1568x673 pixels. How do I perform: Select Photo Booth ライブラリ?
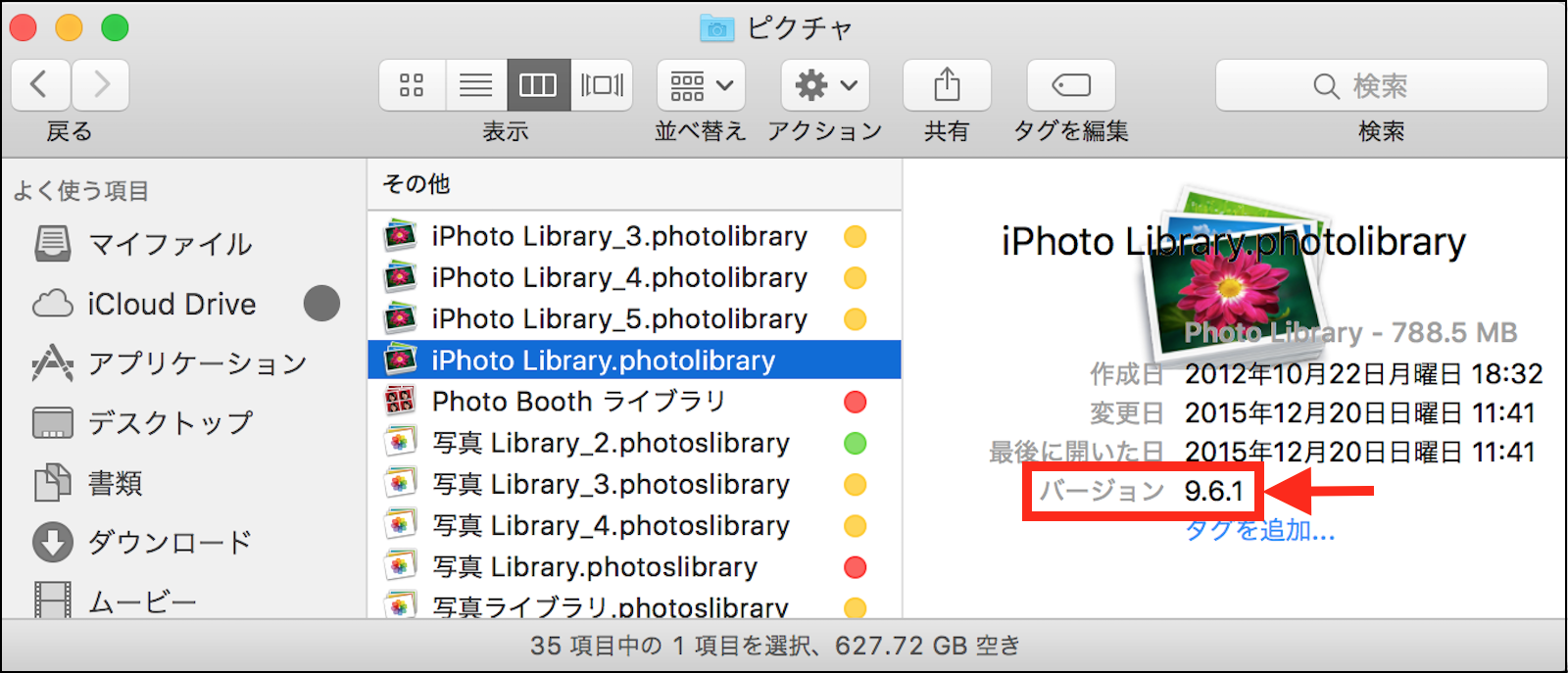(x=634, y=402)
